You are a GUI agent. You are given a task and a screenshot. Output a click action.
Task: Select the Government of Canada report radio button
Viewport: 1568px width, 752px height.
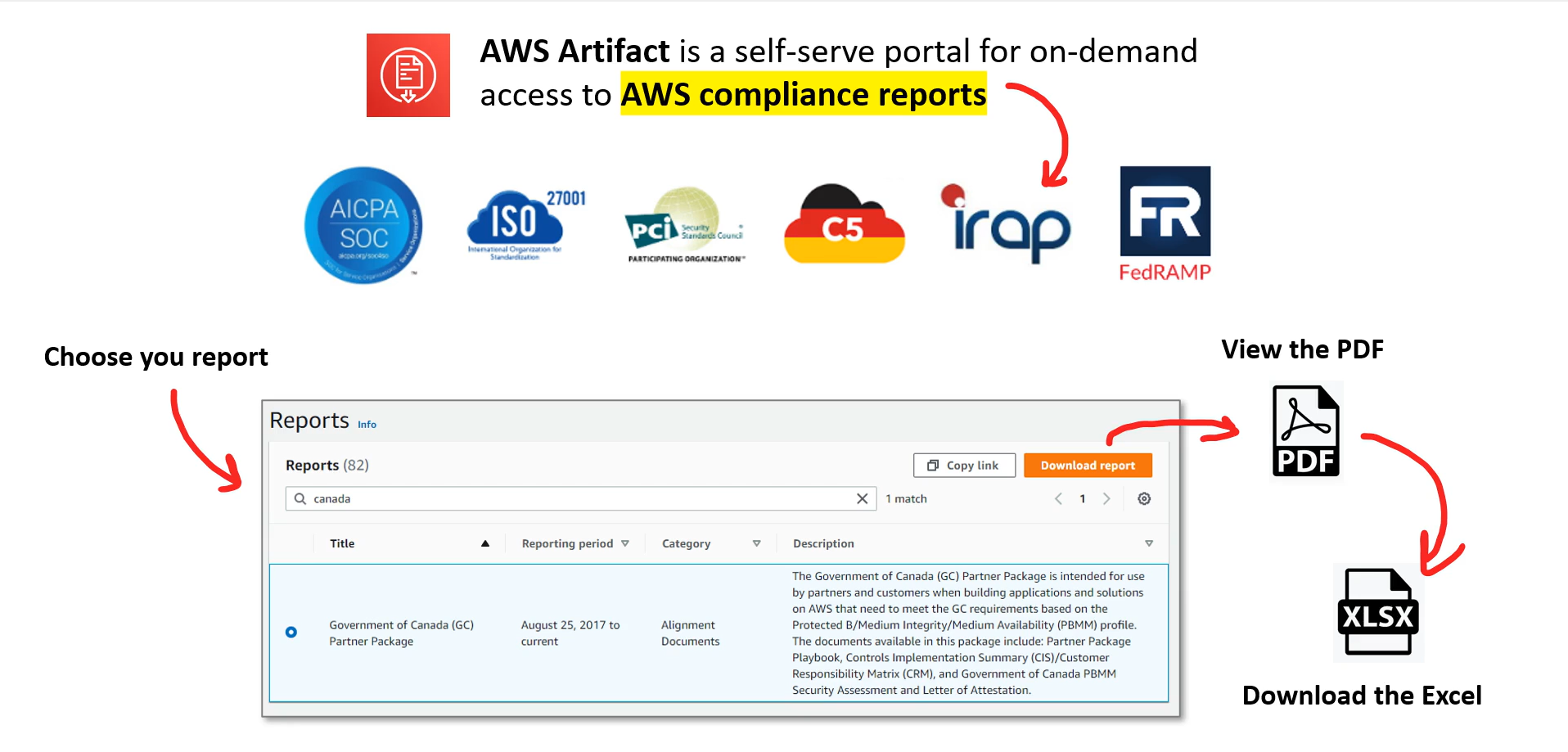point(291,632)
